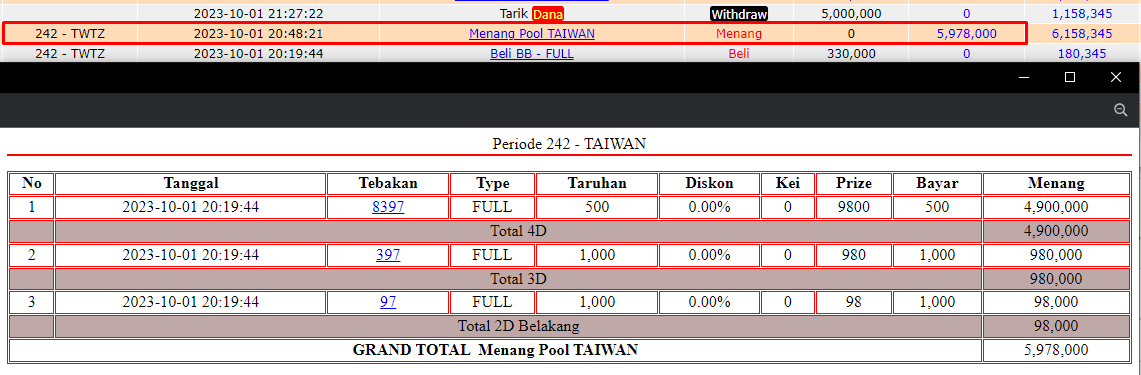Open tebakan number 97 link
Viewport: 1141px width, 375px height.
[x=388, y=302]
